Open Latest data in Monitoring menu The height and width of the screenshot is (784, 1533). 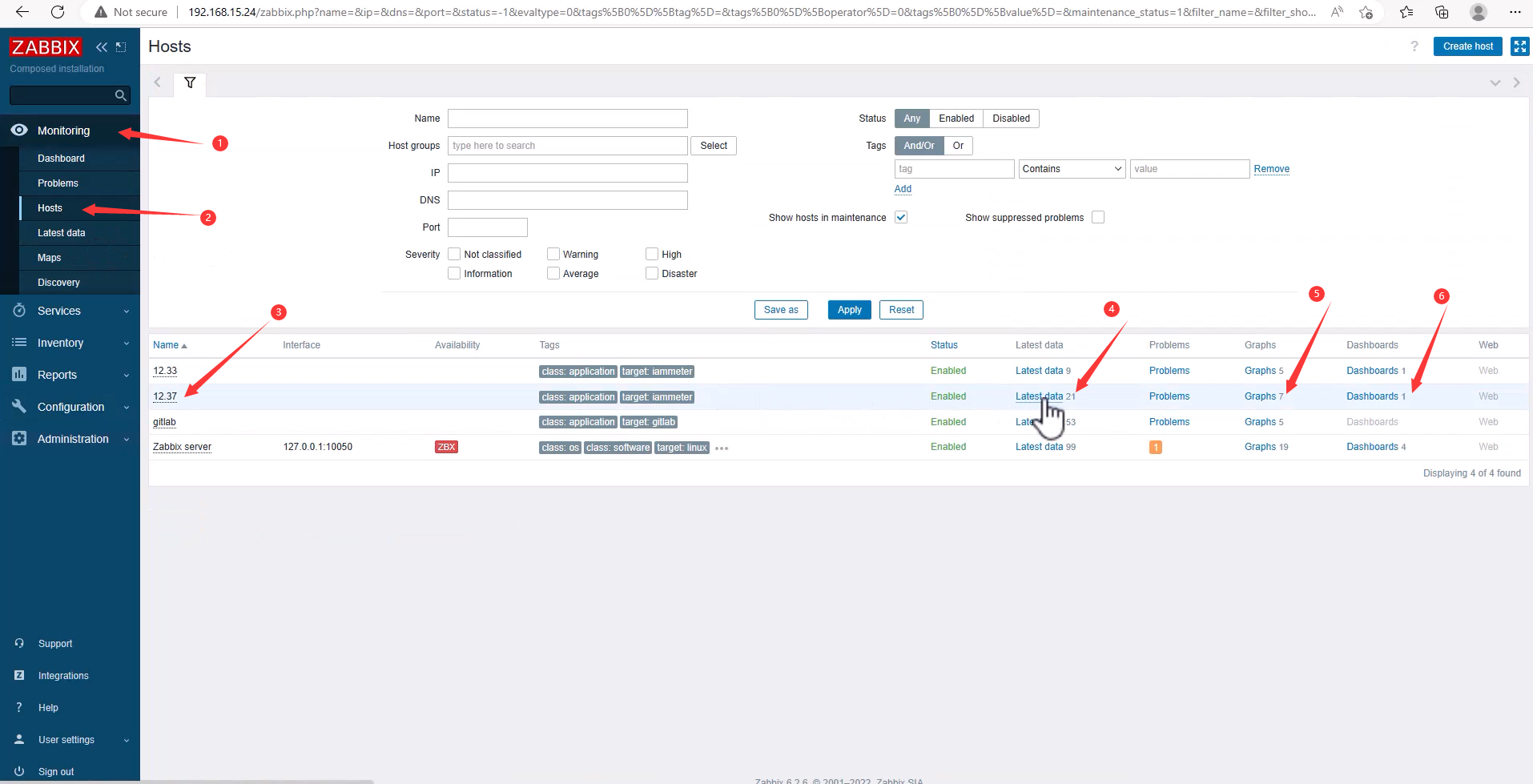61,233
